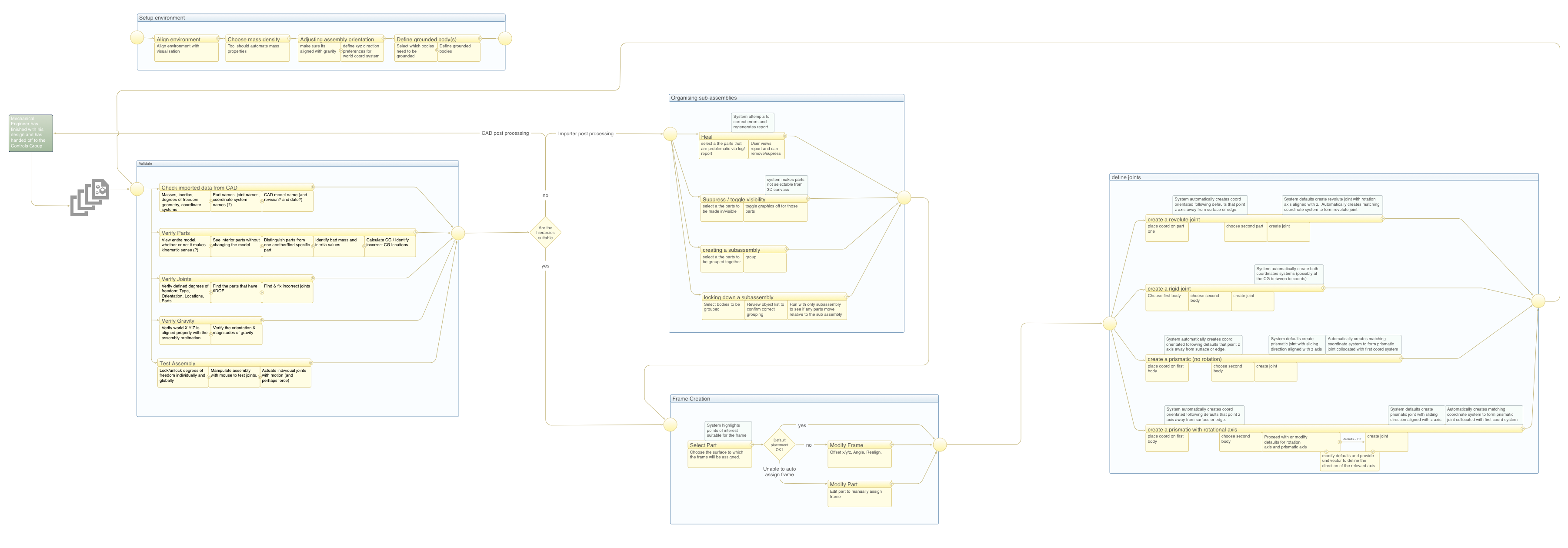Click the exit circle of Organising sub-assemblies
Viewport: 1568px width, 548px height.
coord(904,198)
